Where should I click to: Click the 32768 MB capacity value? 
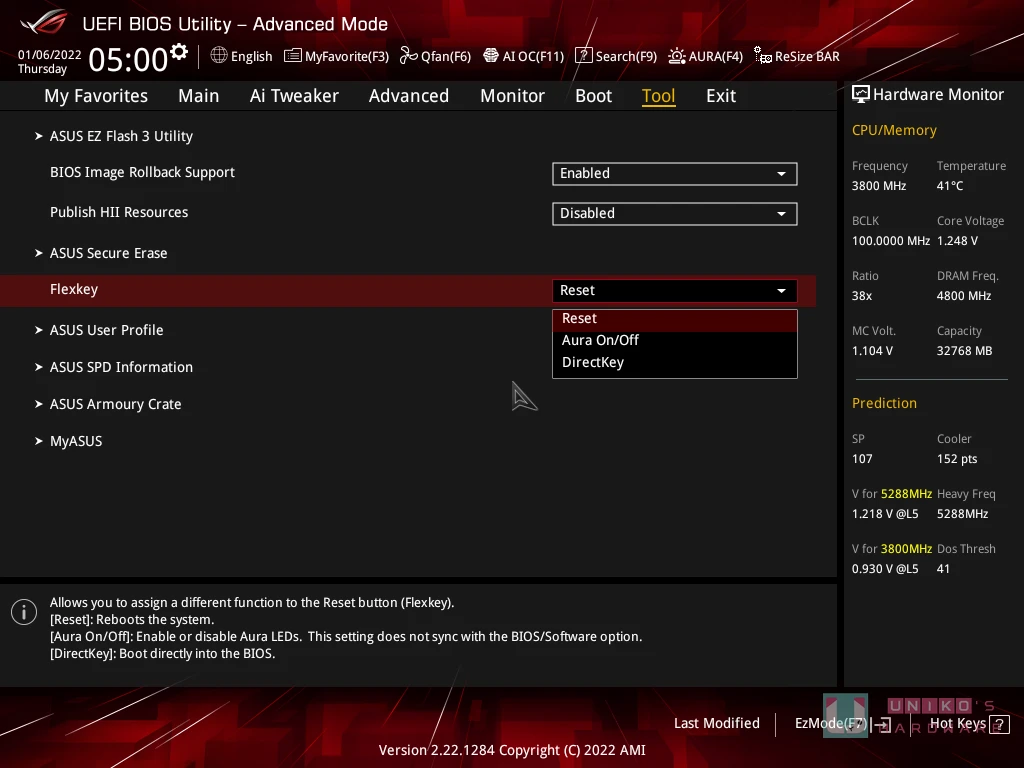click(965, 351)
